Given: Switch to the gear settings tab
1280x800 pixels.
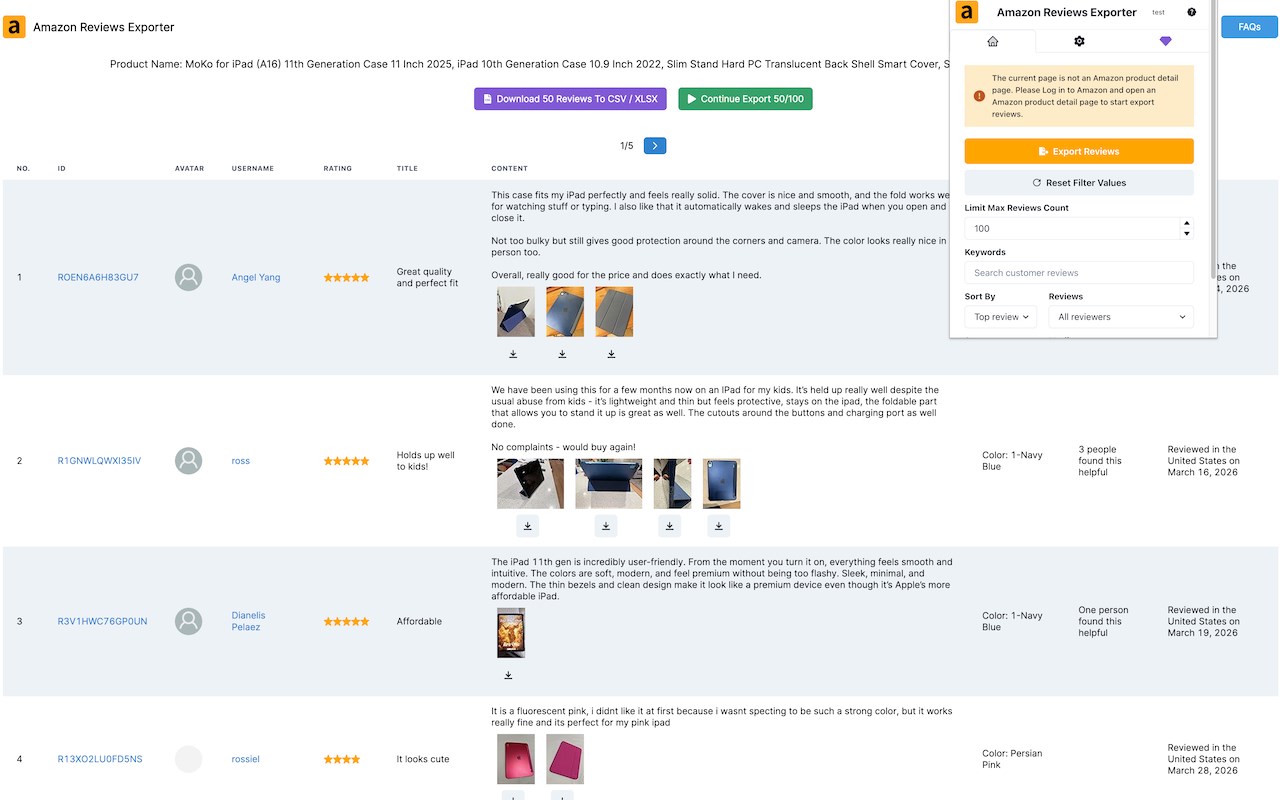Looking at the screenshot, I should [x=1079, y=41].
